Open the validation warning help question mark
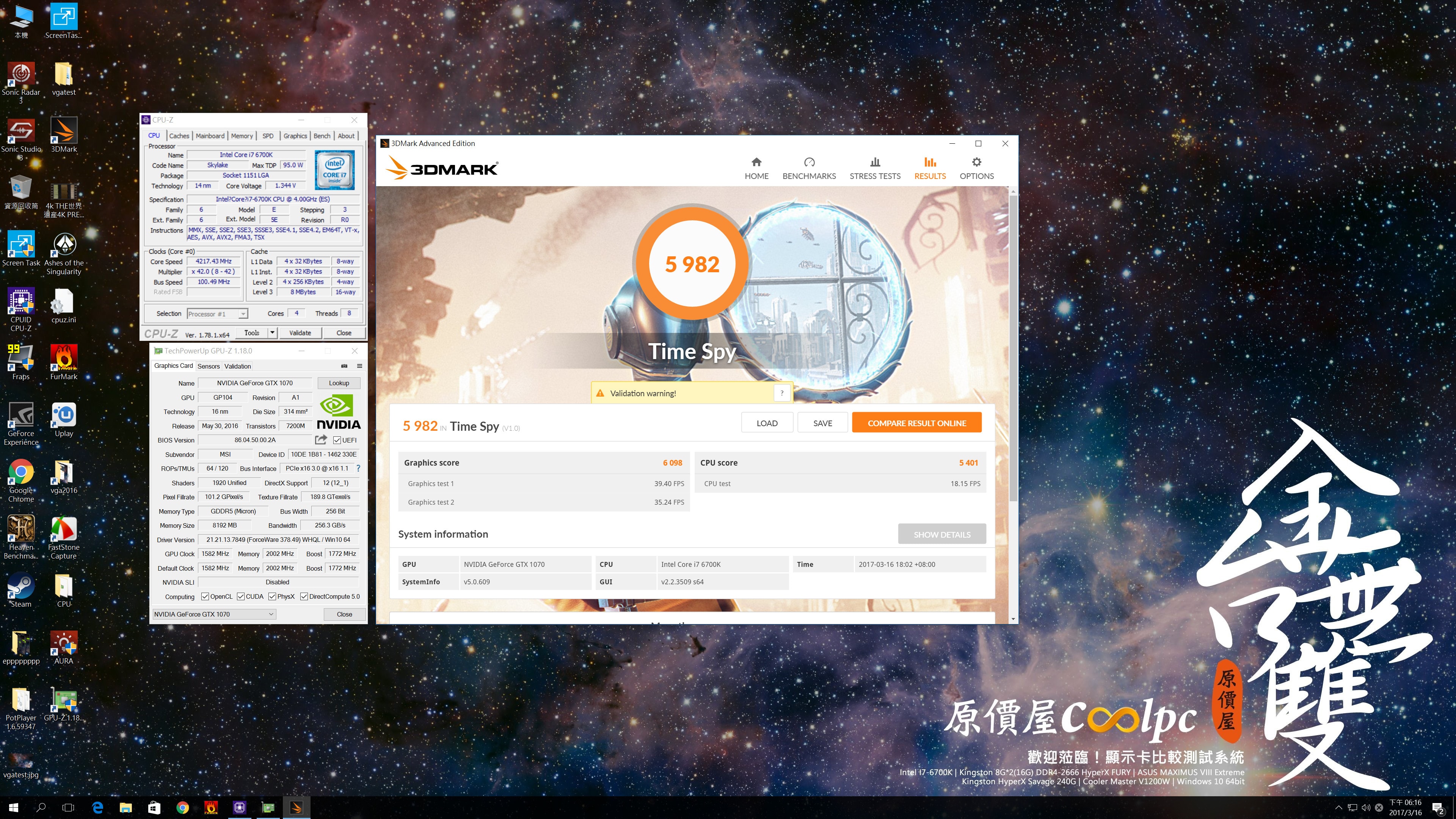Image resolution: width=1456 pixels, height=819 pixels. coord(782,393)
